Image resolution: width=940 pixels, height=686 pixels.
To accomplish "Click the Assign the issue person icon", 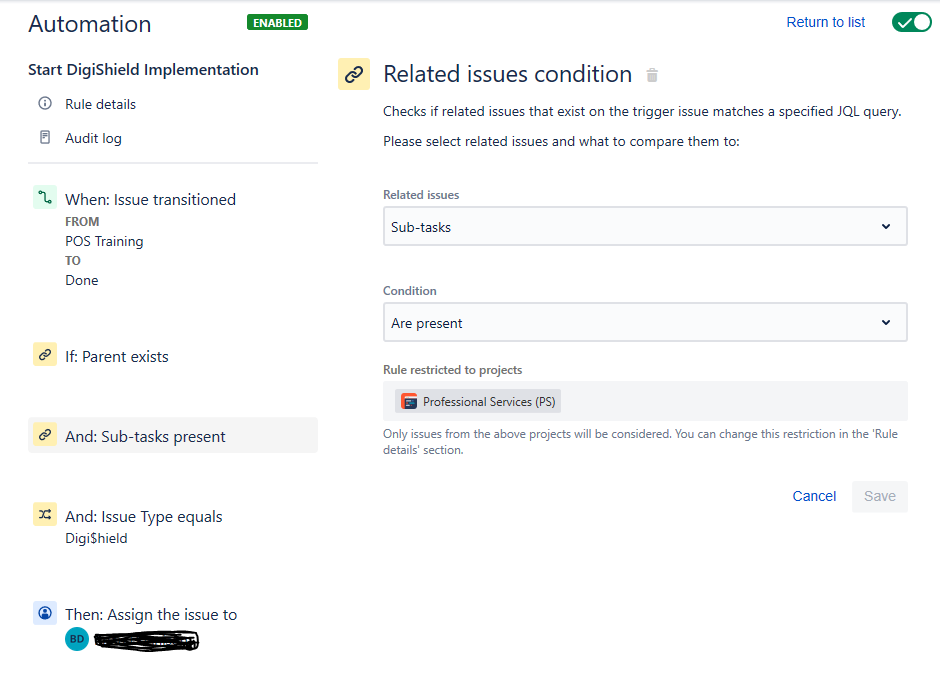I will (x=45, y=613).
